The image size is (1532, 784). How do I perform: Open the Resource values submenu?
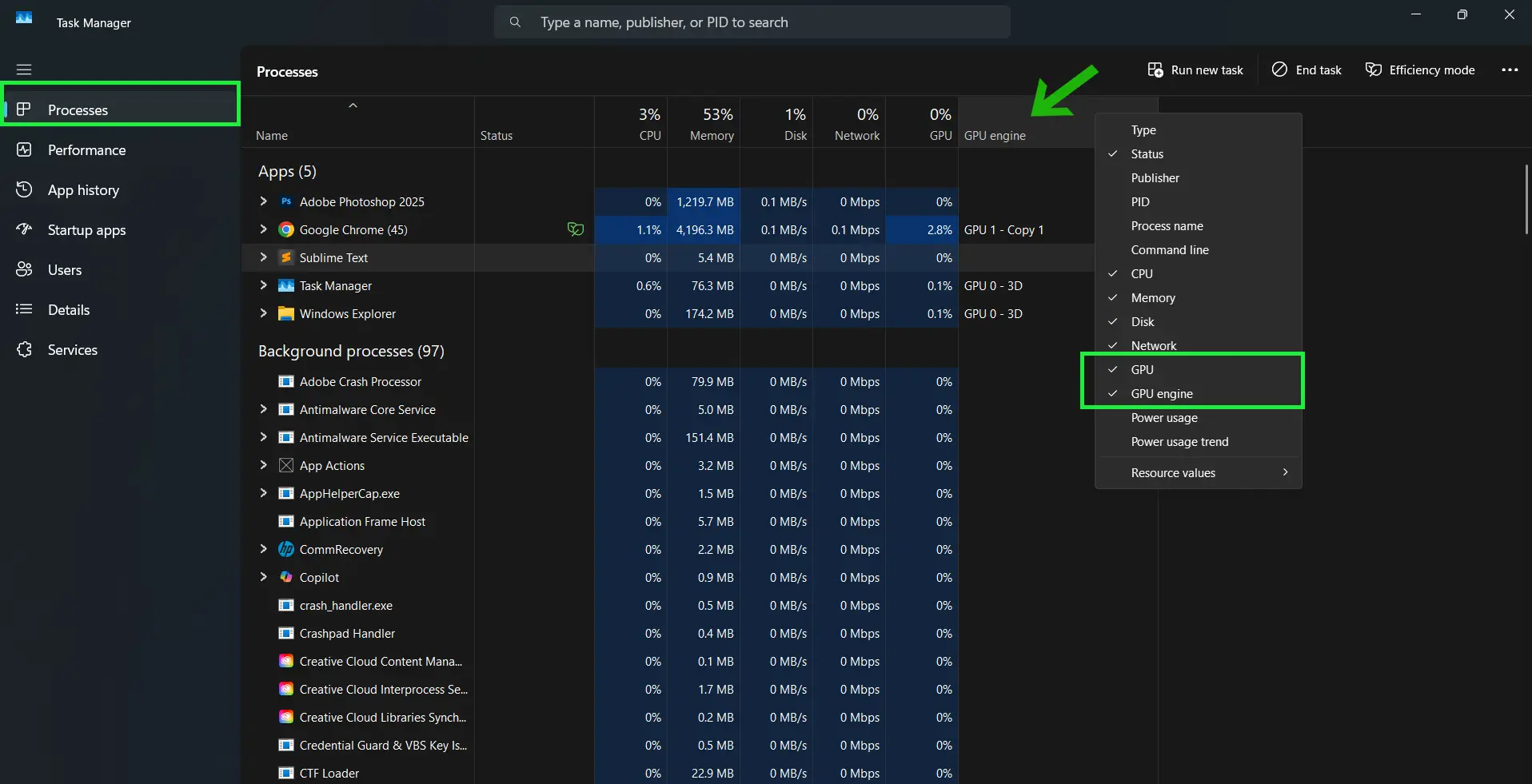[x=1172, y=472]
